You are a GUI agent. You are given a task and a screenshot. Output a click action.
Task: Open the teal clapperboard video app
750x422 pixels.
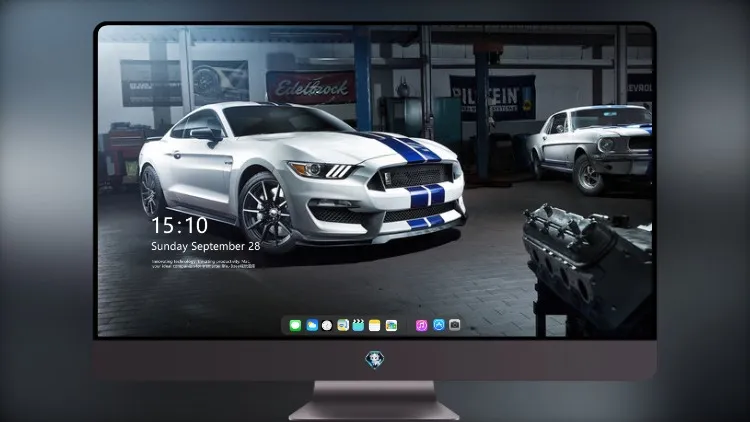(358, 325)
